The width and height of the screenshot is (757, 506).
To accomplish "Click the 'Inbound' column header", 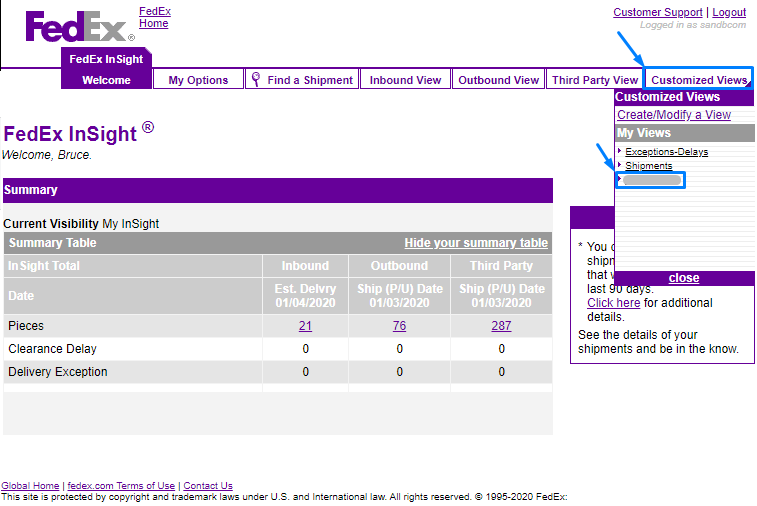I will pyautogui.click(x=305, y=266).
